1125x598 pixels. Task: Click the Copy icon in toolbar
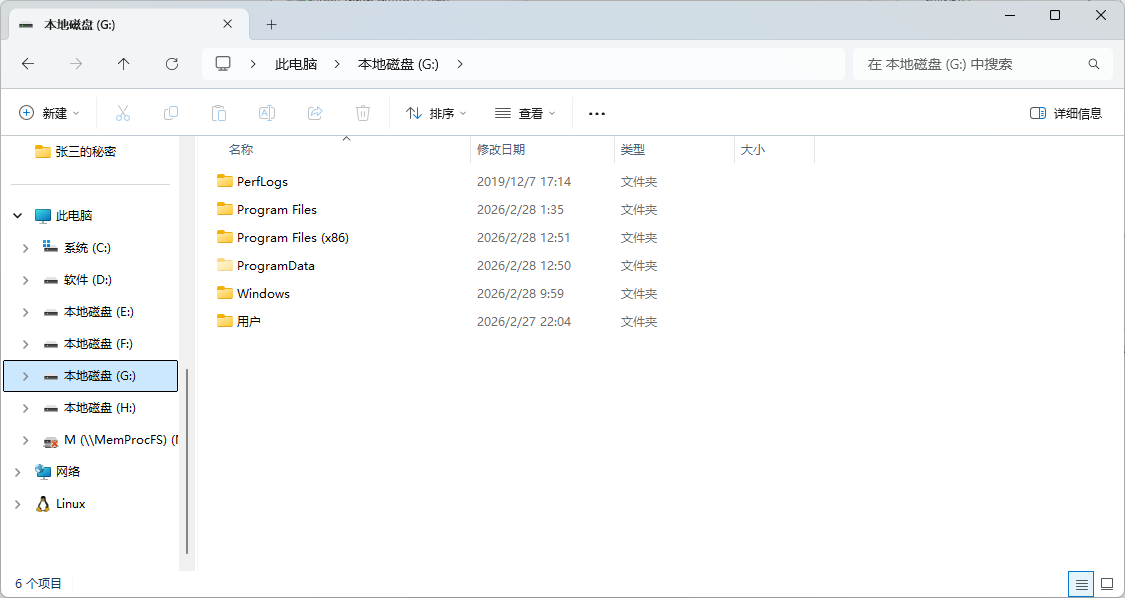pyautogui.click(x=171, y=113)
